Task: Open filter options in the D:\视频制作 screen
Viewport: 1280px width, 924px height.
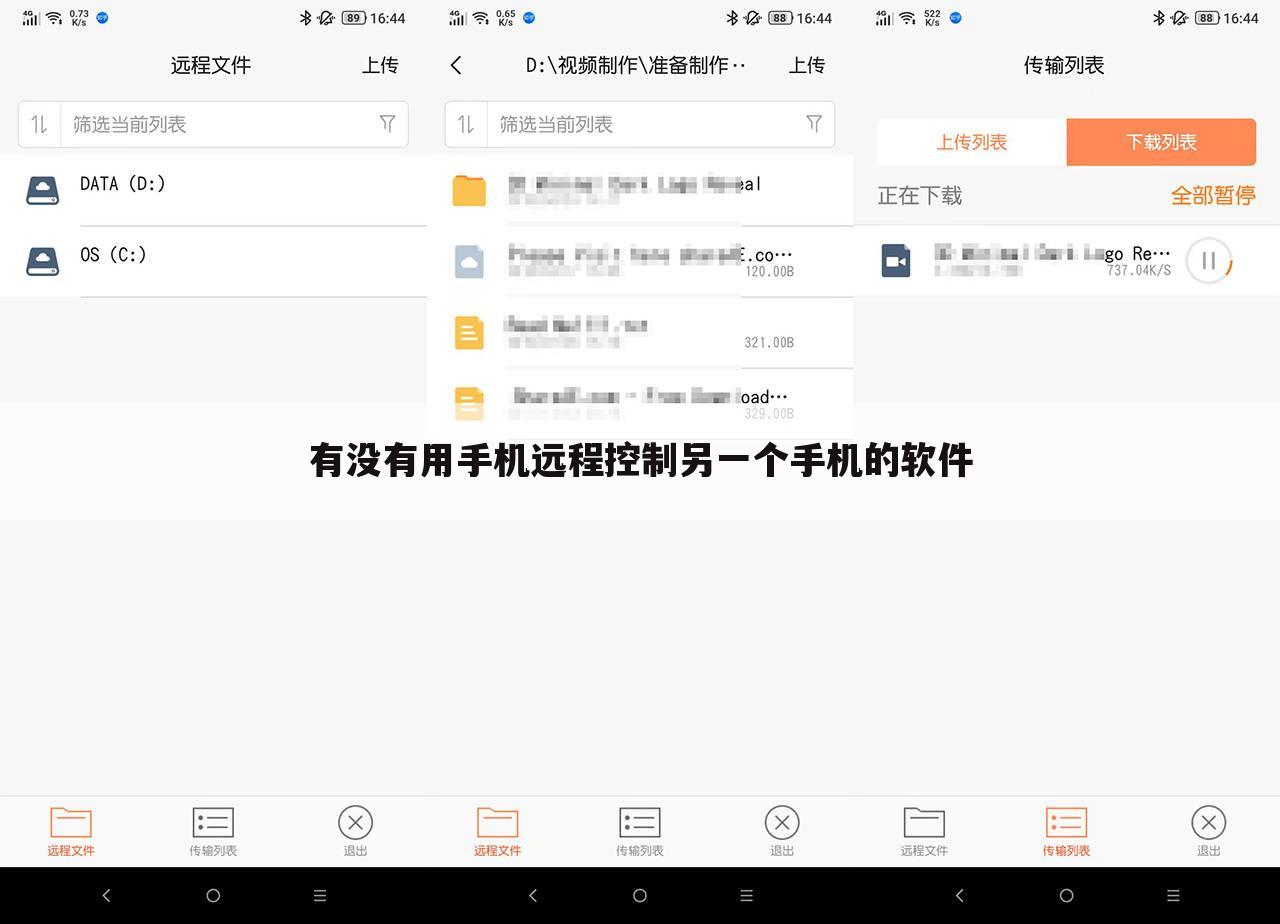Action: click(x=814, y=123)
